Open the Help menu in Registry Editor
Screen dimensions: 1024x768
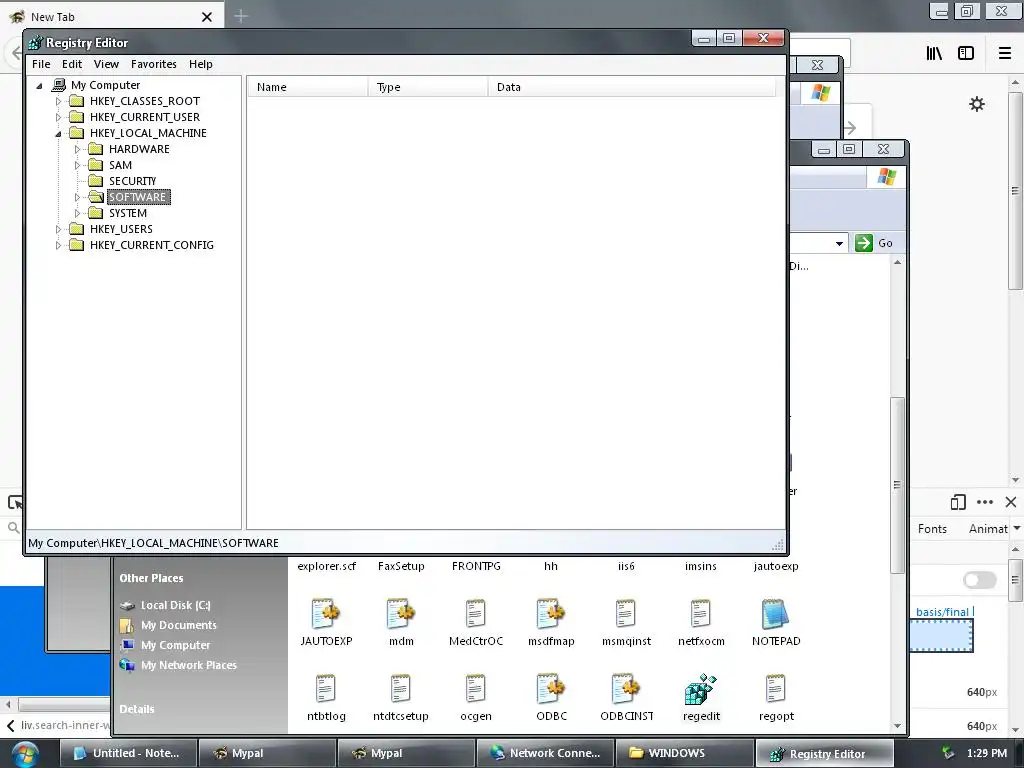click(x=200, y=64)
